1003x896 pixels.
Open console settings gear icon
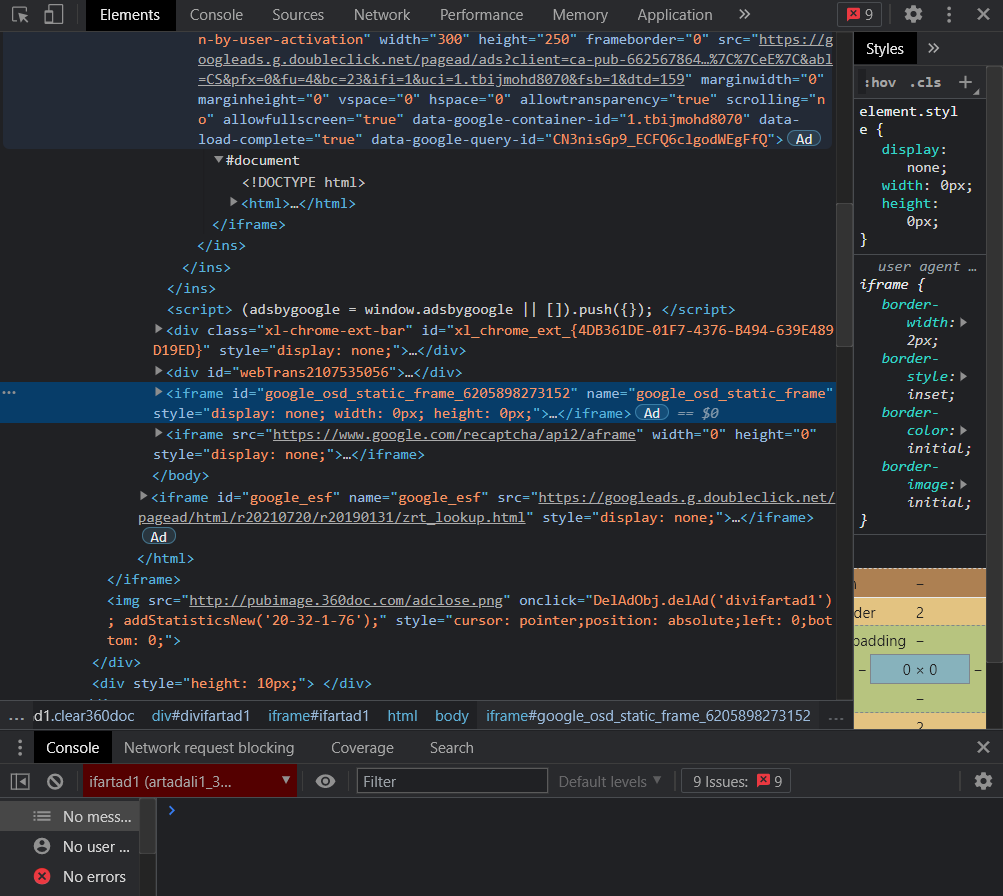pyautogui.click(x=983, y=781)
